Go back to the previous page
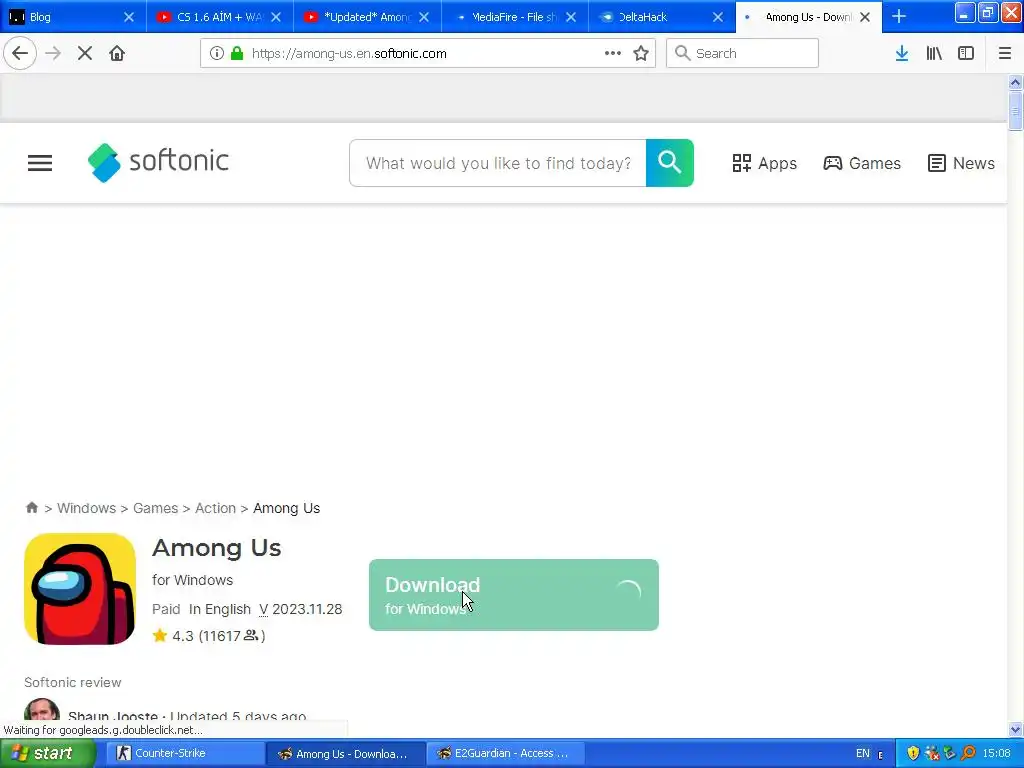1024x768 pixels. pyautogui.click(x=20, y=53)
